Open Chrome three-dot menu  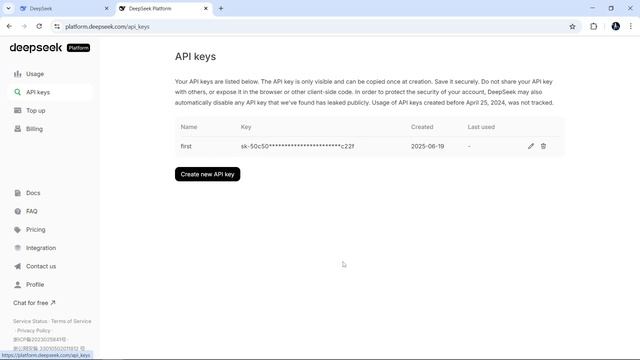631,27
